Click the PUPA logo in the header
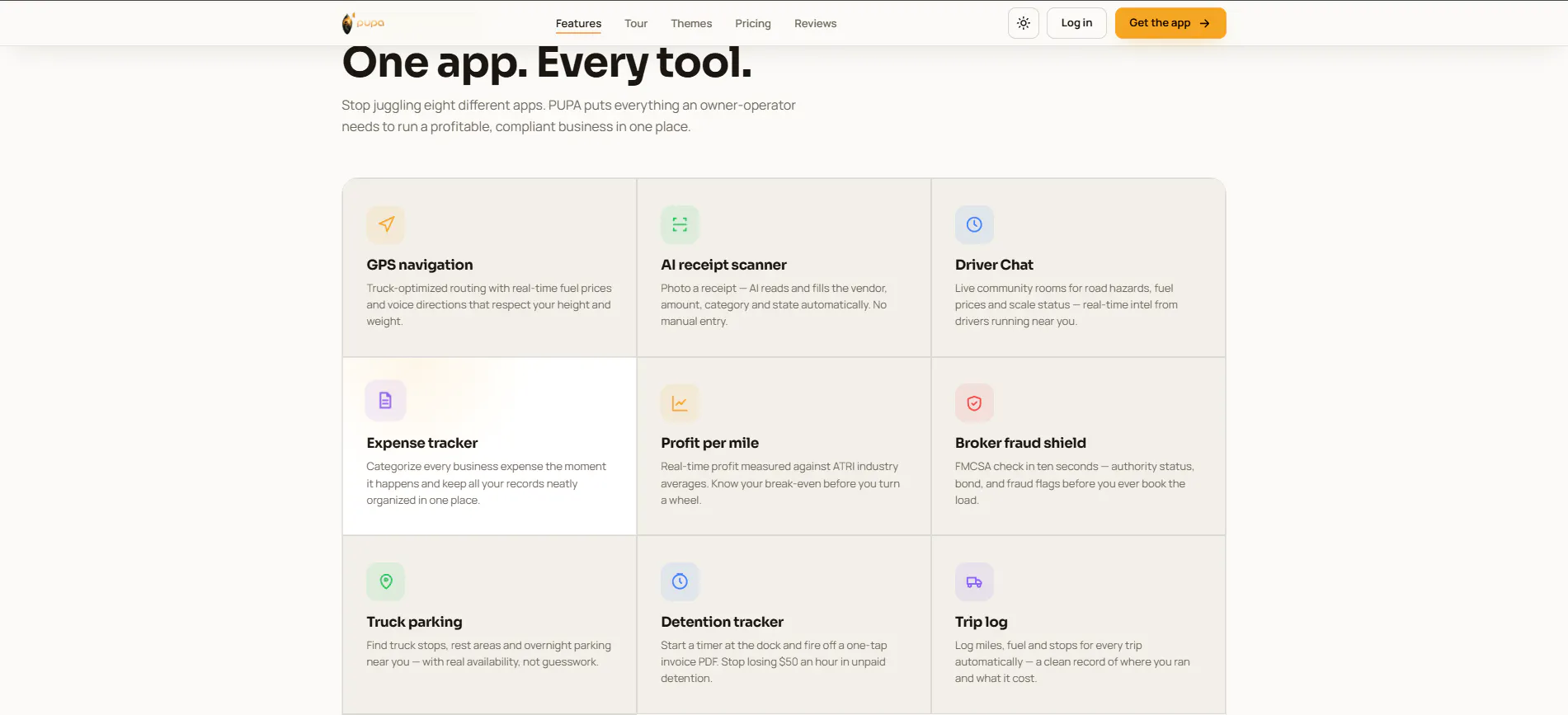The width and height of the screenshot is (1568, 715). click(x=364, y=23)
